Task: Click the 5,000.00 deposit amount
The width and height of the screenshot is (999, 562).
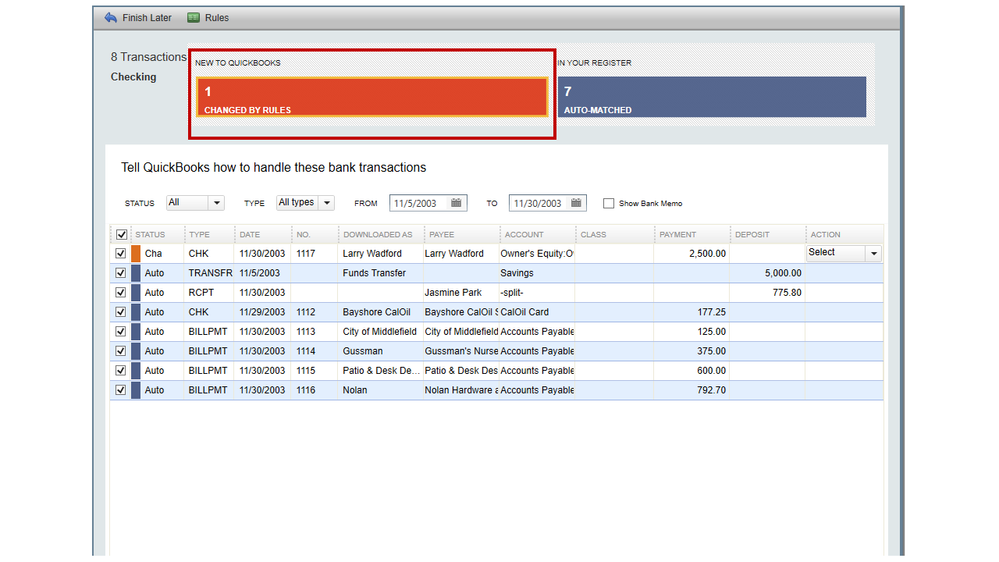Action: click(783, 273)
